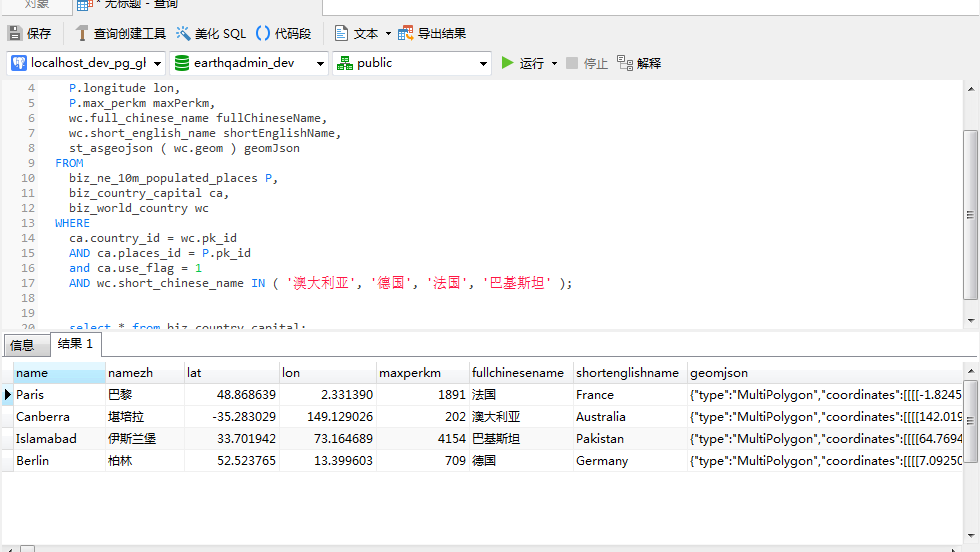Image resolution: width=980 pixels, height=552 pixels.
Task: Click the Export results (导出结果) icon
Action: [406, 33]
